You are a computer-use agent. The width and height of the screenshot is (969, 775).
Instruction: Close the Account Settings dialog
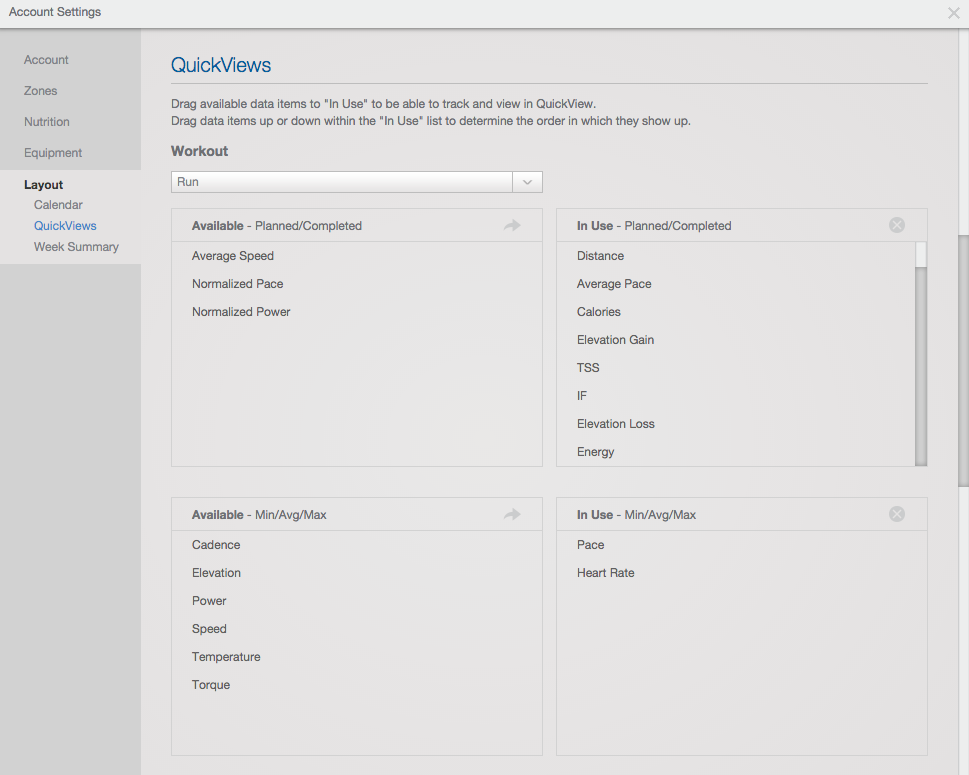(x=954, y=12)
